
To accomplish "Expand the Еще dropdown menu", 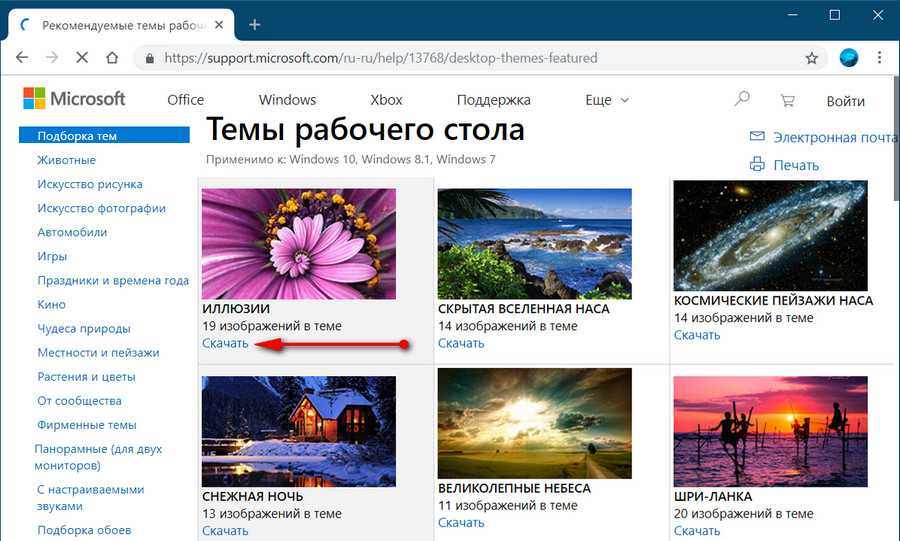I will point(607,100).
